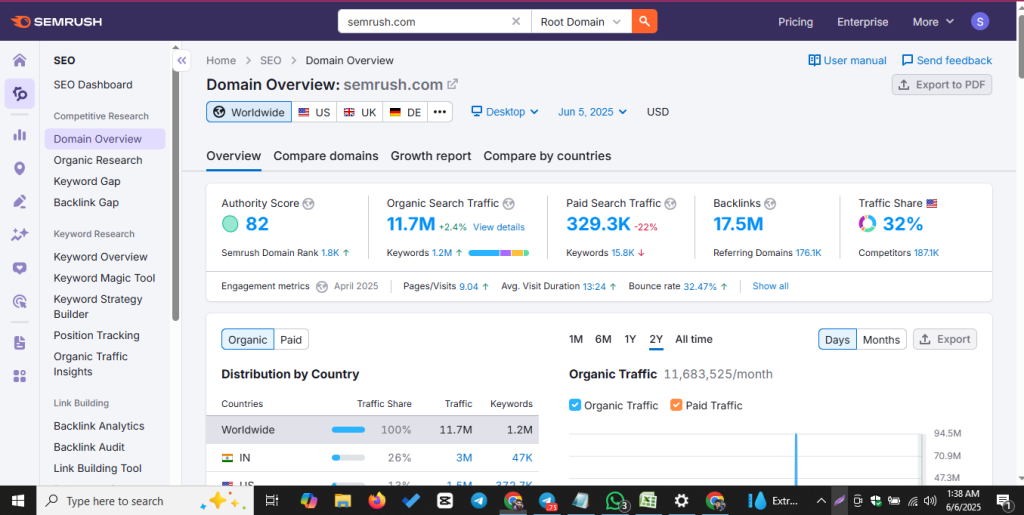This screenshot has height=515, width=1024.
Task: Select the US database button
Action: click(x=314, y=112)
